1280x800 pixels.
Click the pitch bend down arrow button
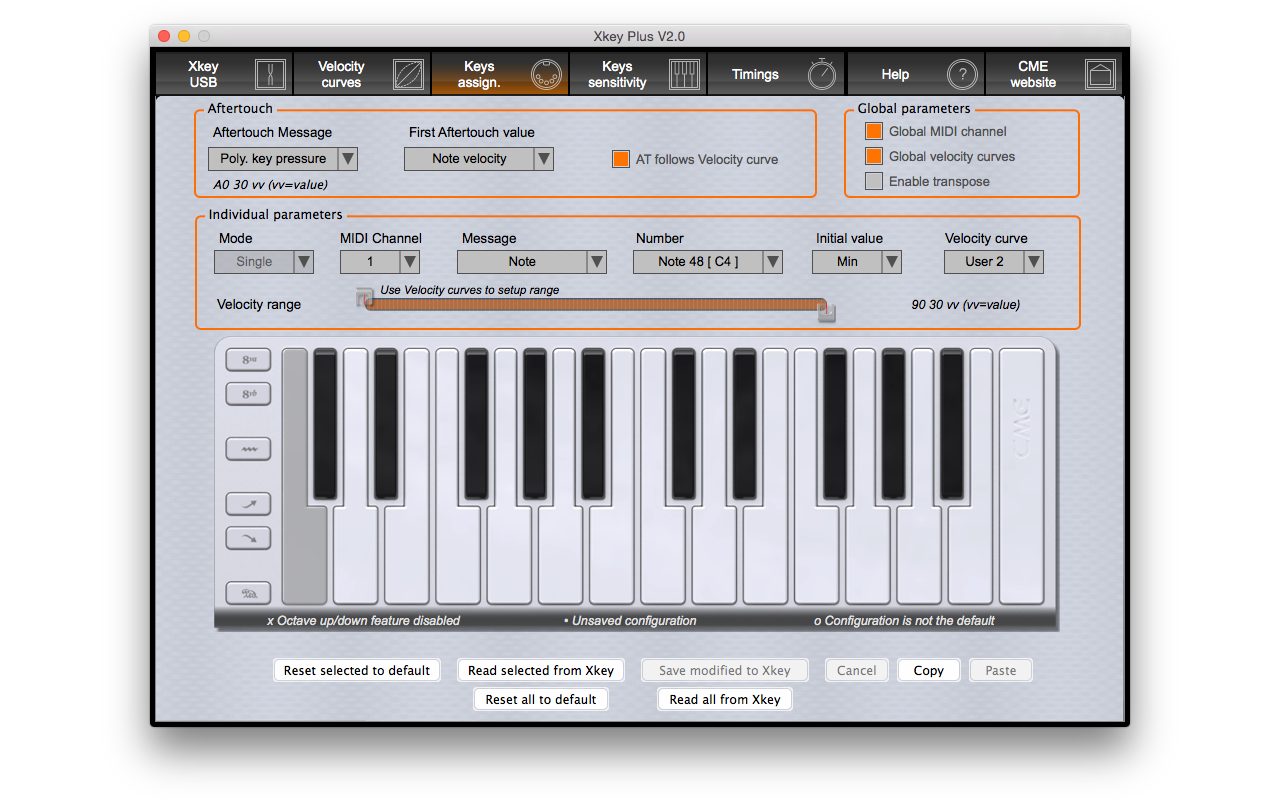point(249,538)
